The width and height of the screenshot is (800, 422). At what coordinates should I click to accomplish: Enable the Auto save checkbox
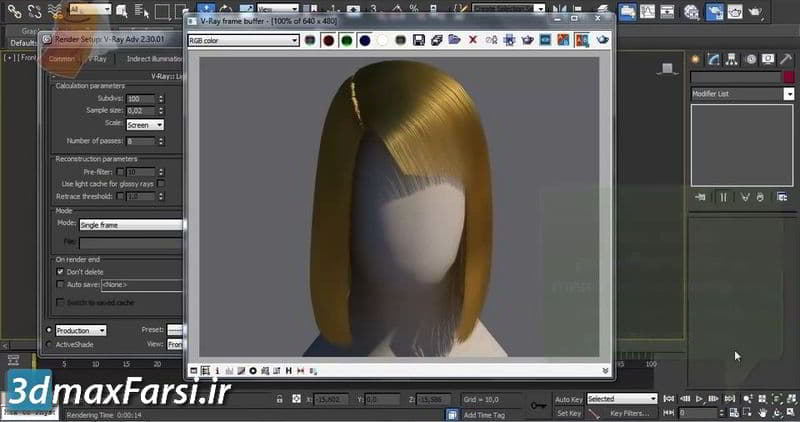pos(60,284)
